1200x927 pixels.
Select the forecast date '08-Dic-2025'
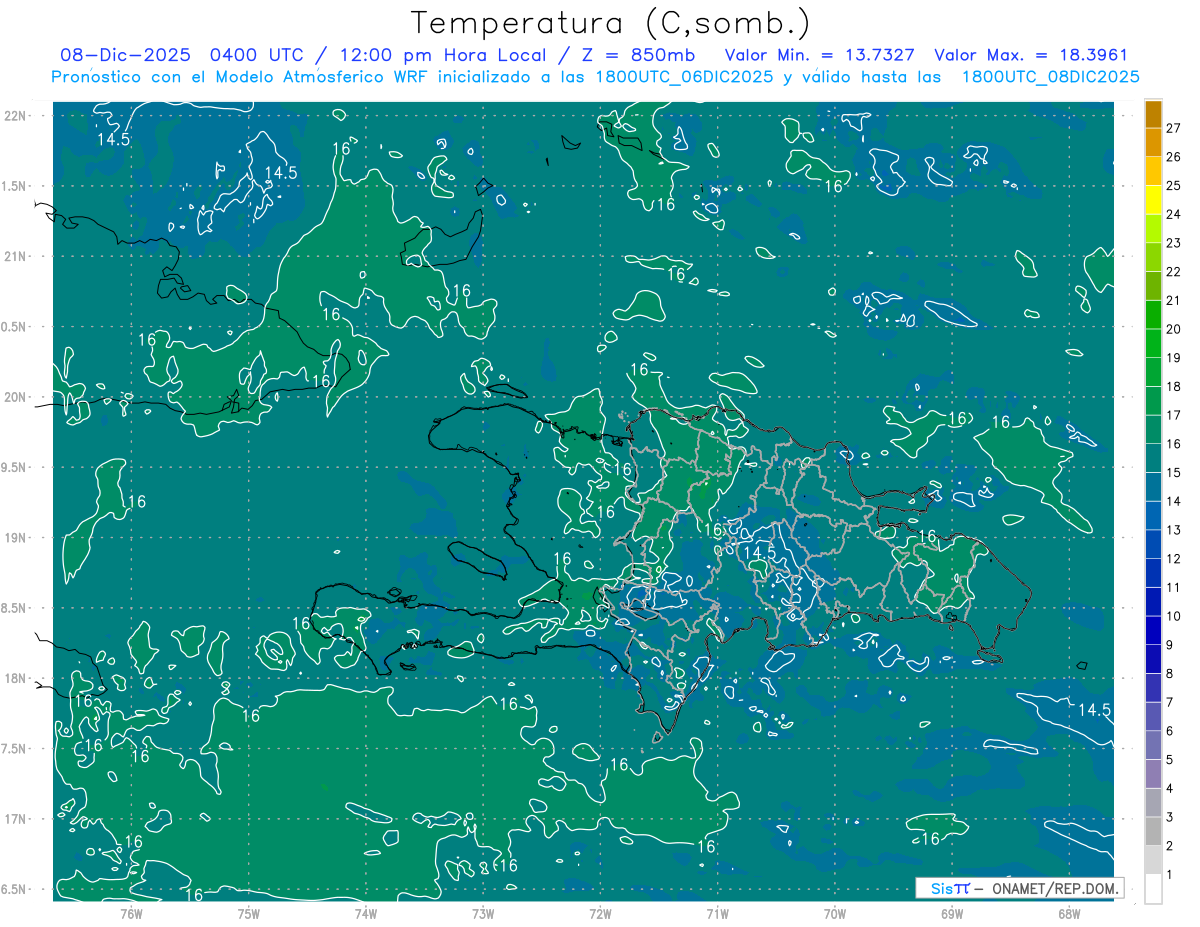(x=127, y=55)
